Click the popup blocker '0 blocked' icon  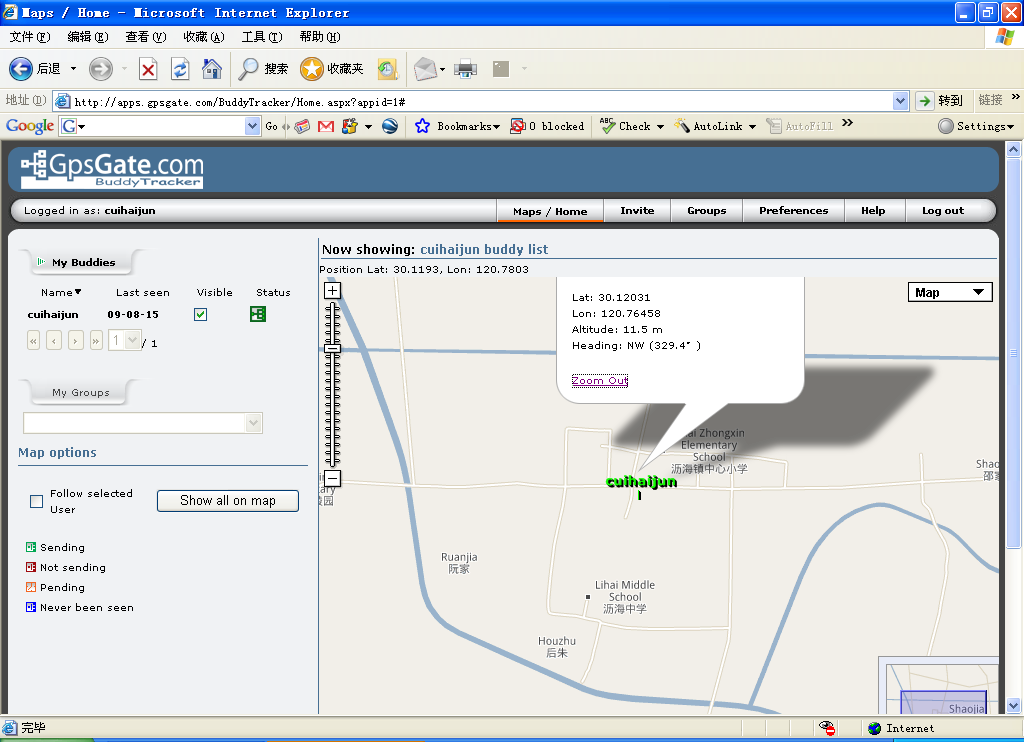[517, 126]
